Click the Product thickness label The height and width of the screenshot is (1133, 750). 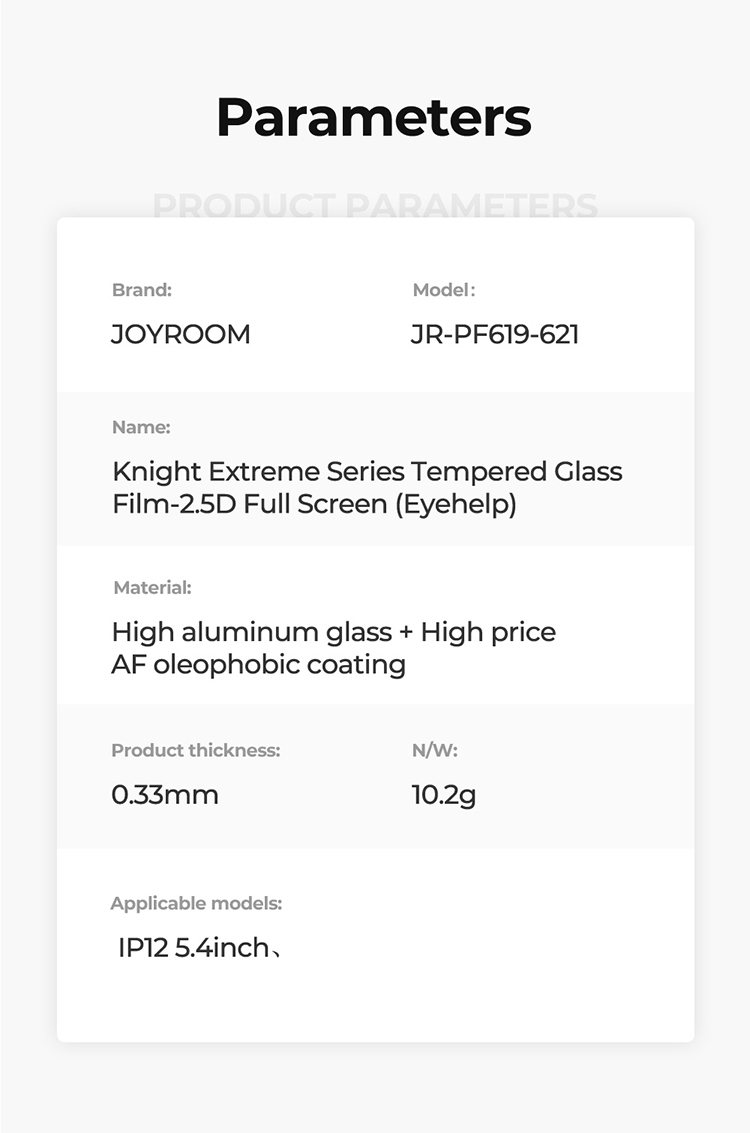click(x=196, y=750)
